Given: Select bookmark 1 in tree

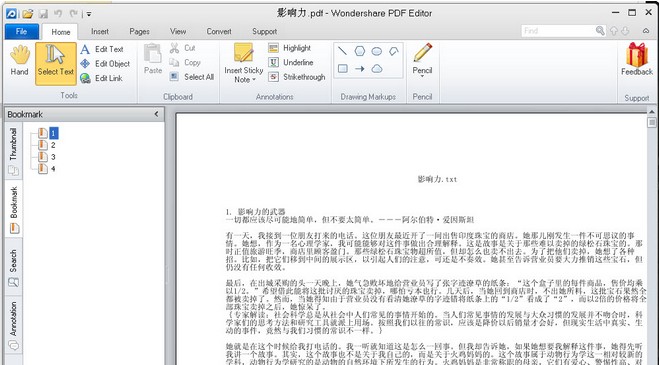Looking at the screenshot, I should 53,133.
